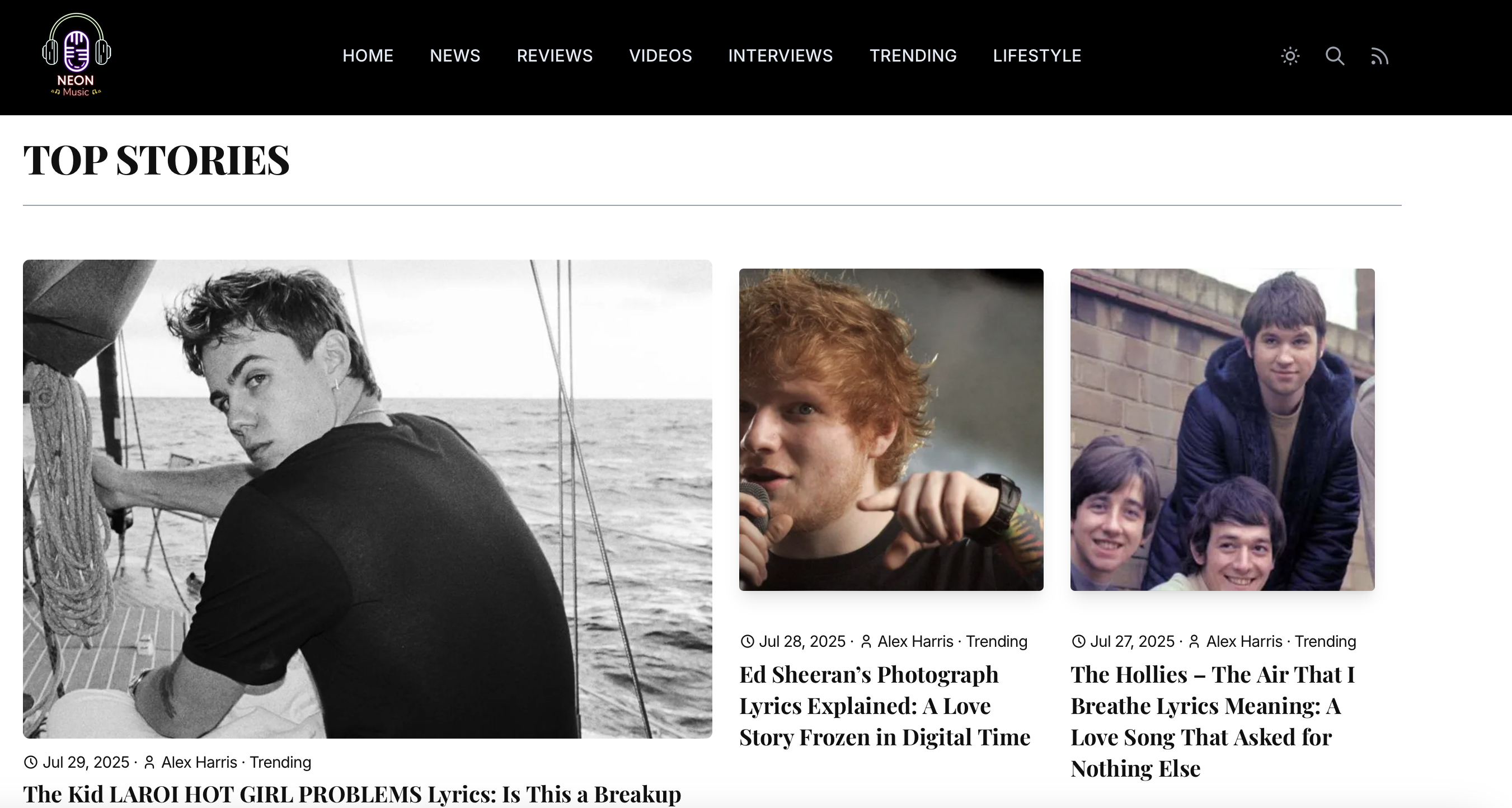Screen dimensions: 1512x808
Task: Open the LIFESTYLE section
Action: tap(1037, 56)
